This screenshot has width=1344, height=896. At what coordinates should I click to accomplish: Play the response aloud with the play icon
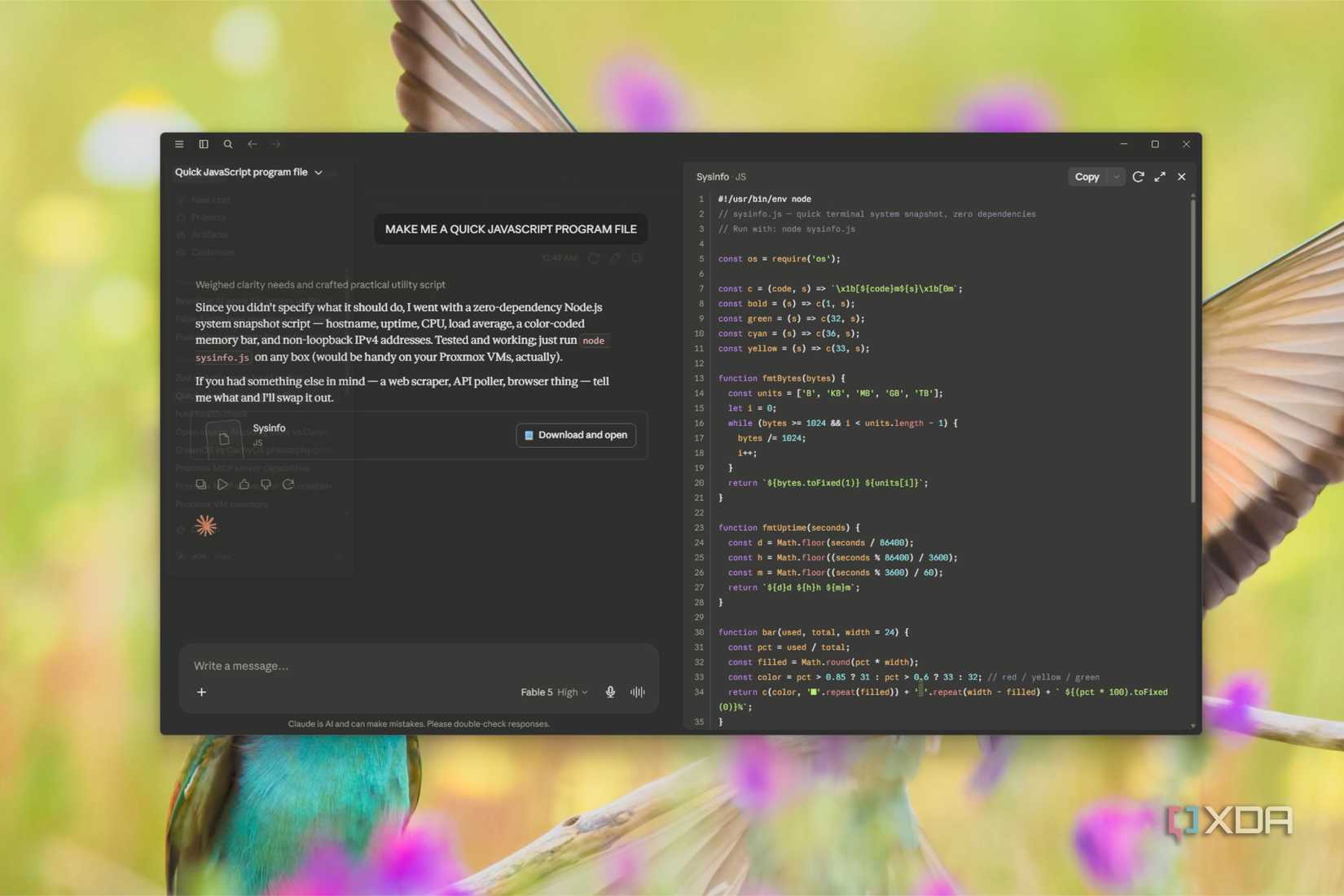click(222, 485)
